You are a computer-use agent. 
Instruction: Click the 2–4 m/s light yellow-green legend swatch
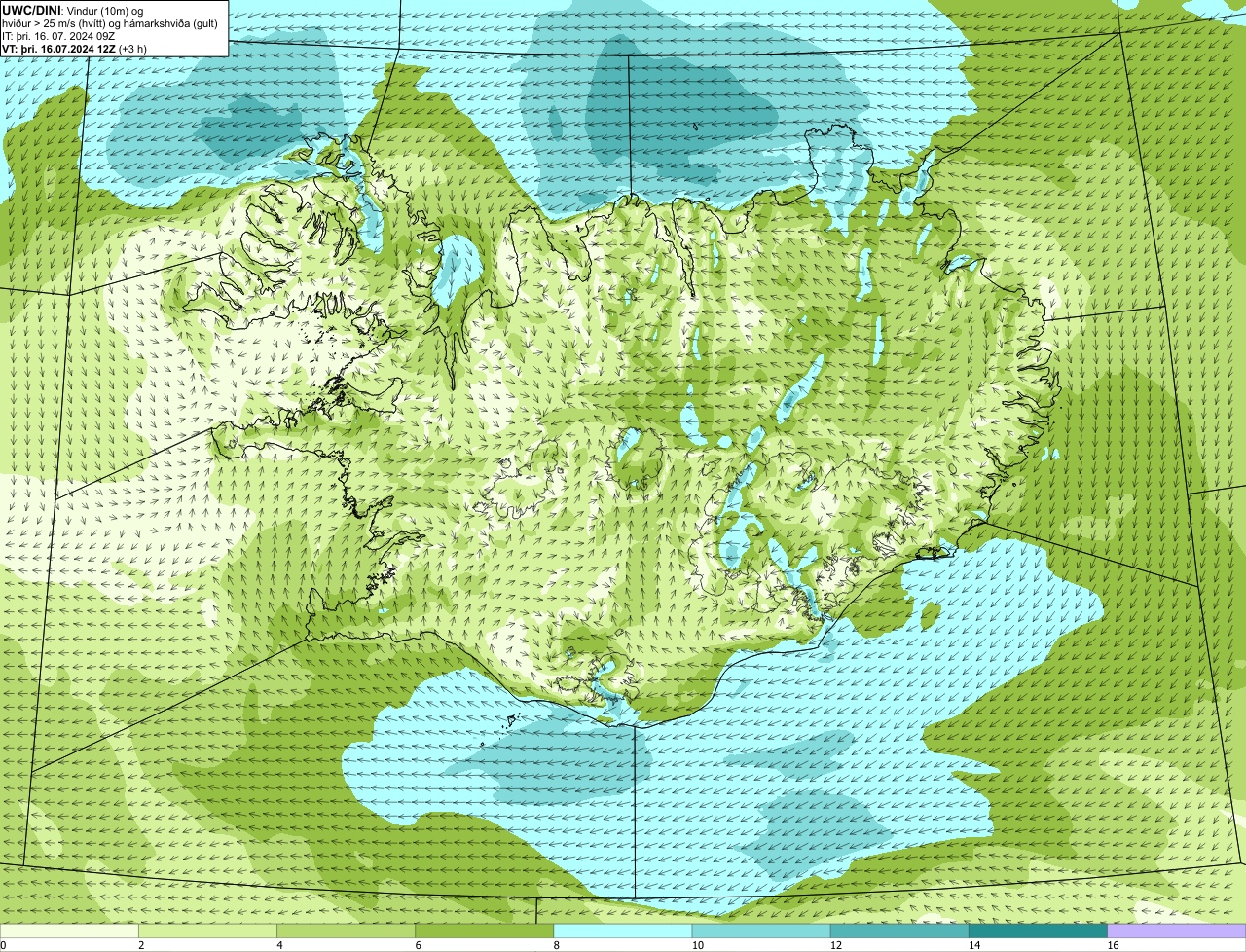[207, 931]
